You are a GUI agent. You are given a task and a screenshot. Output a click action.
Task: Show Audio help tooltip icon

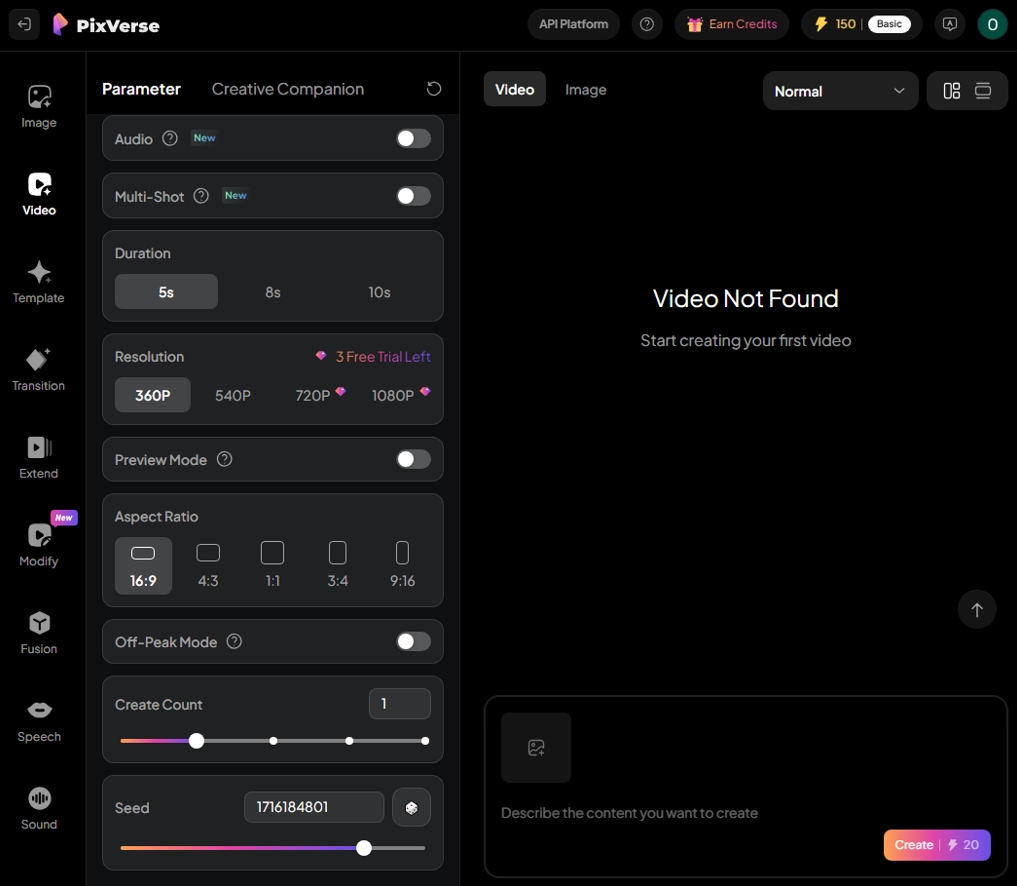click(x=170, y=138)
